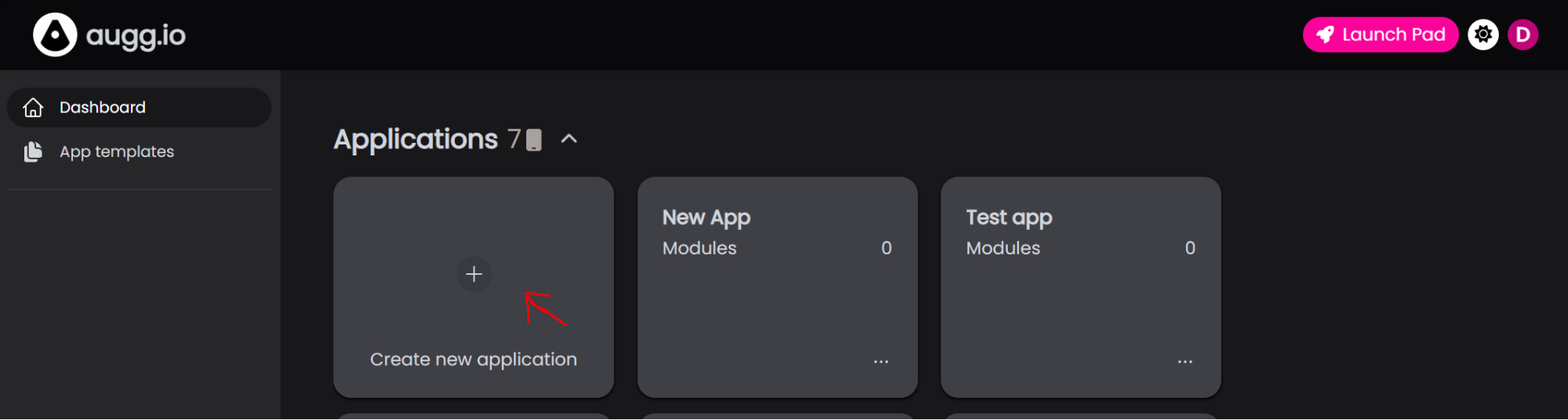Click the Modules label in Test app card
The height and width of the screenshot is (420, 1568).
[1002, 248]
